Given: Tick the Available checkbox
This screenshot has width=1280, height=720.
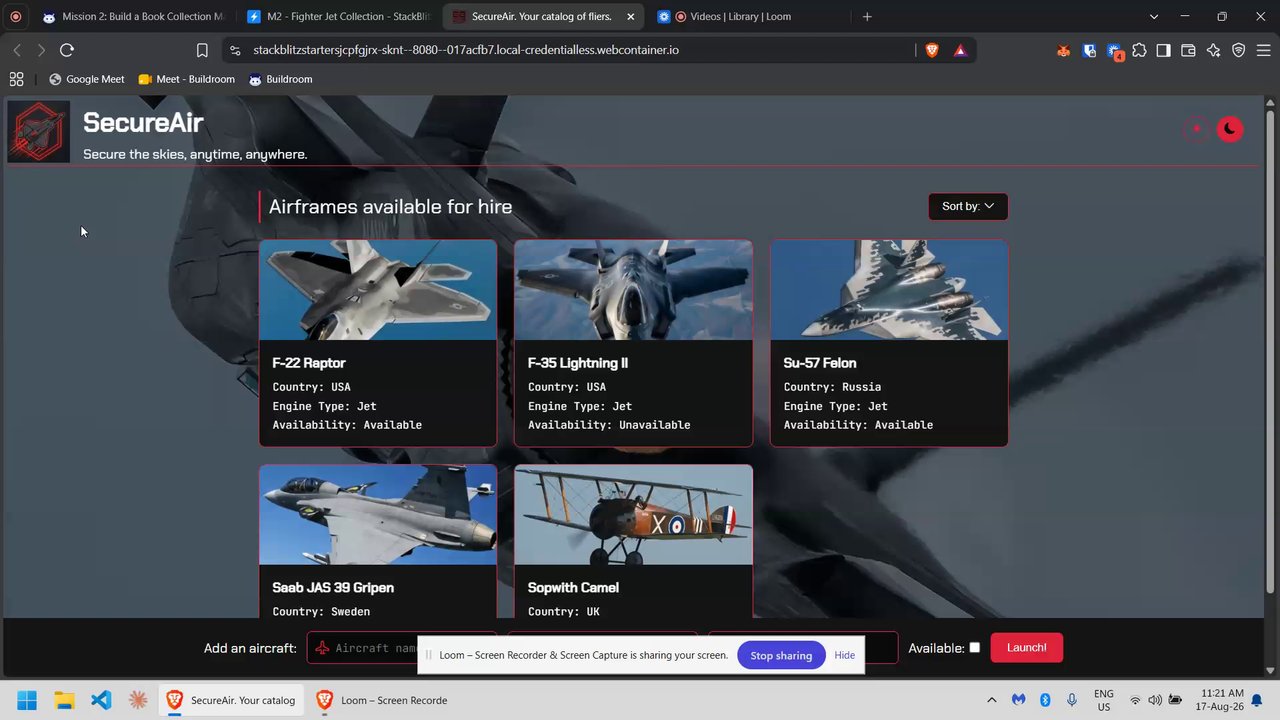Looking at the screenshot, I should (975, 648).
